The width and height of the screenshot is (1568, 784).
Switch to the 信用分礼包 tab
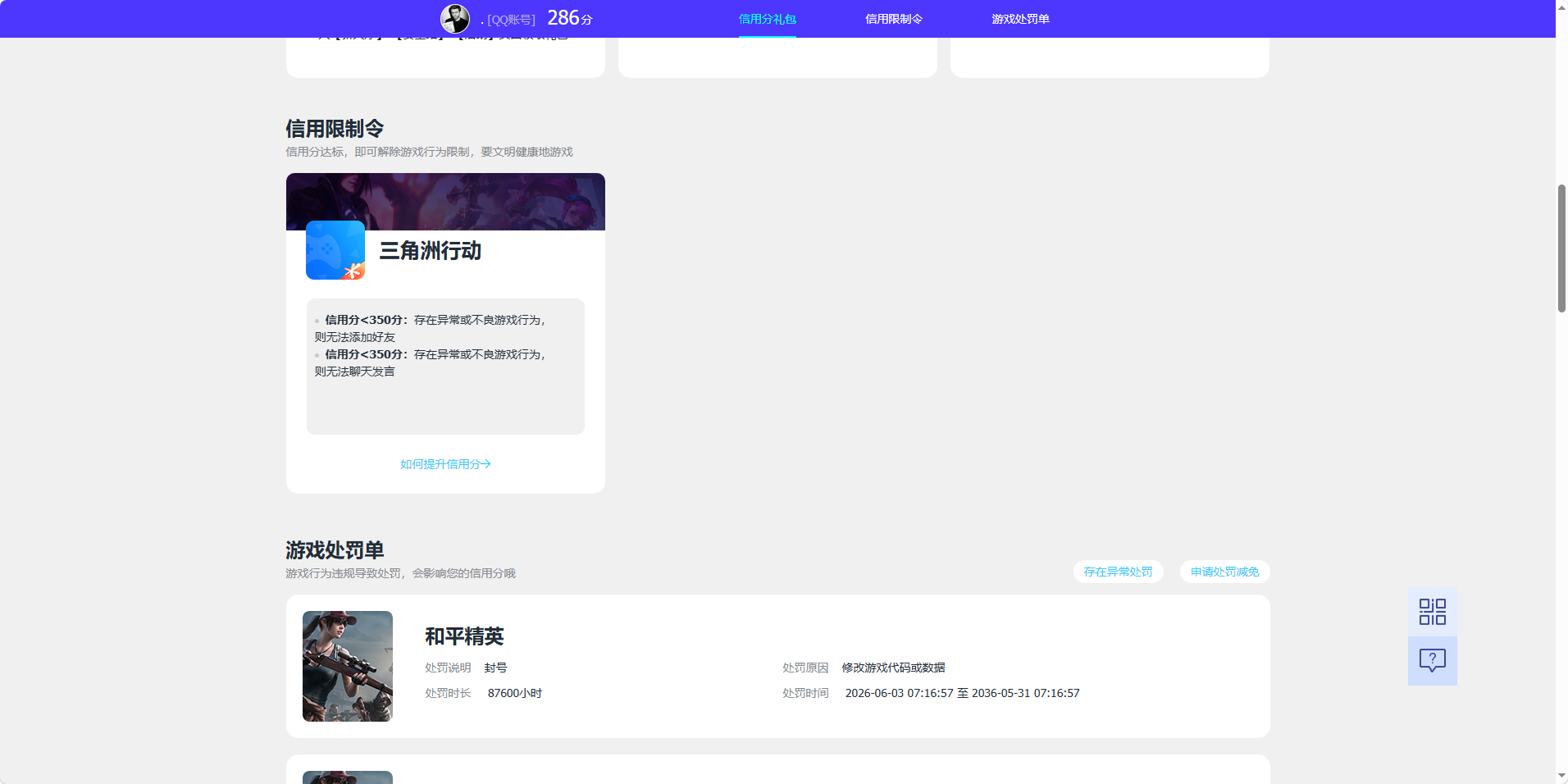click(767, 19)
